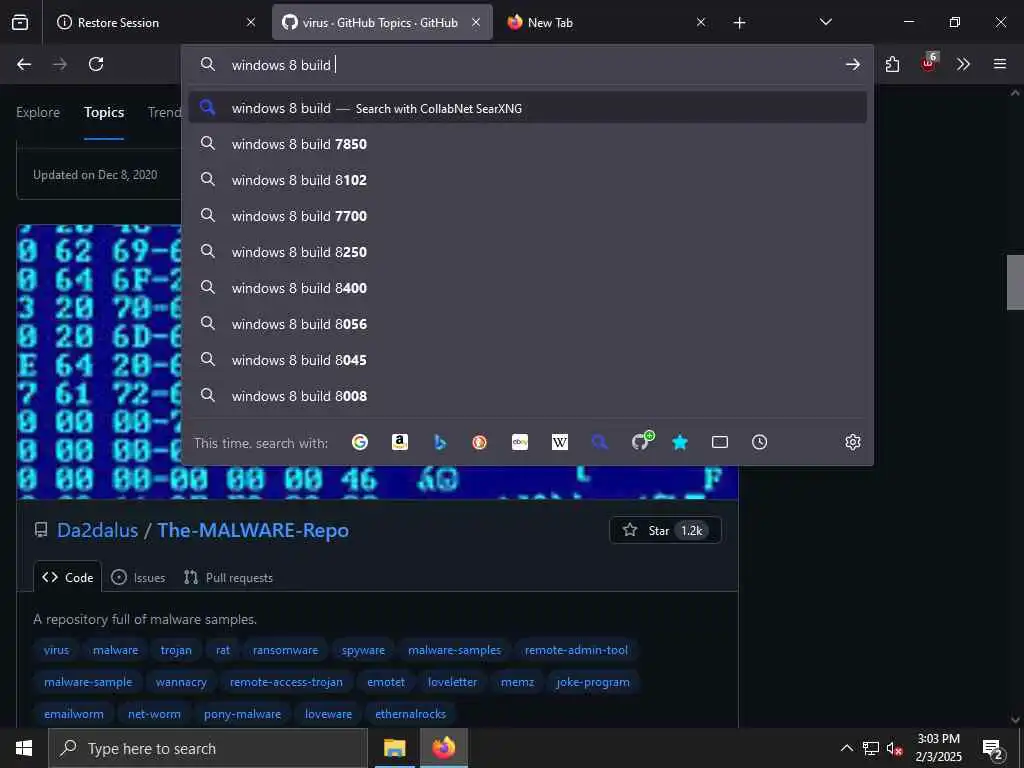Show more tools overflow chevrons
This screenshot has height=768, width=1024.
(963, 64)
